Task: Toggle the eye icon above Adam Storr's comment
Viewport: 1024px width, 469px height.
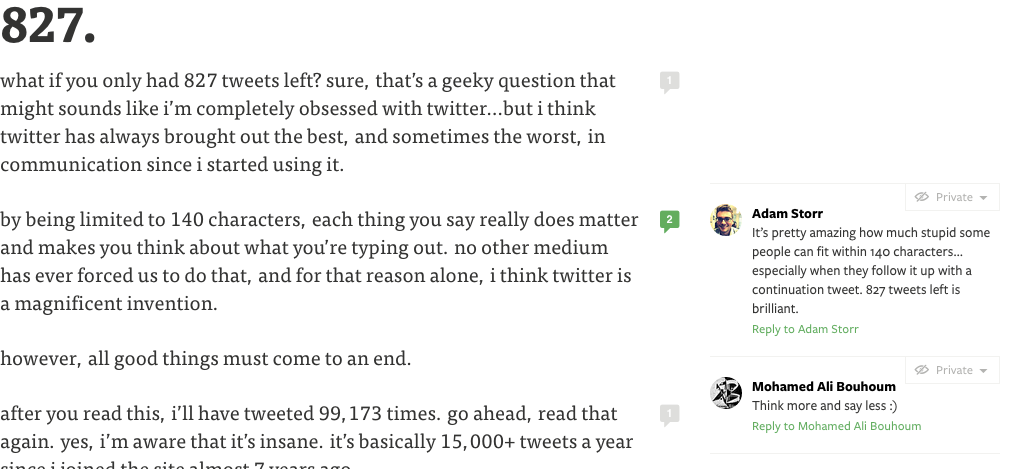Action: pos(922,197)
